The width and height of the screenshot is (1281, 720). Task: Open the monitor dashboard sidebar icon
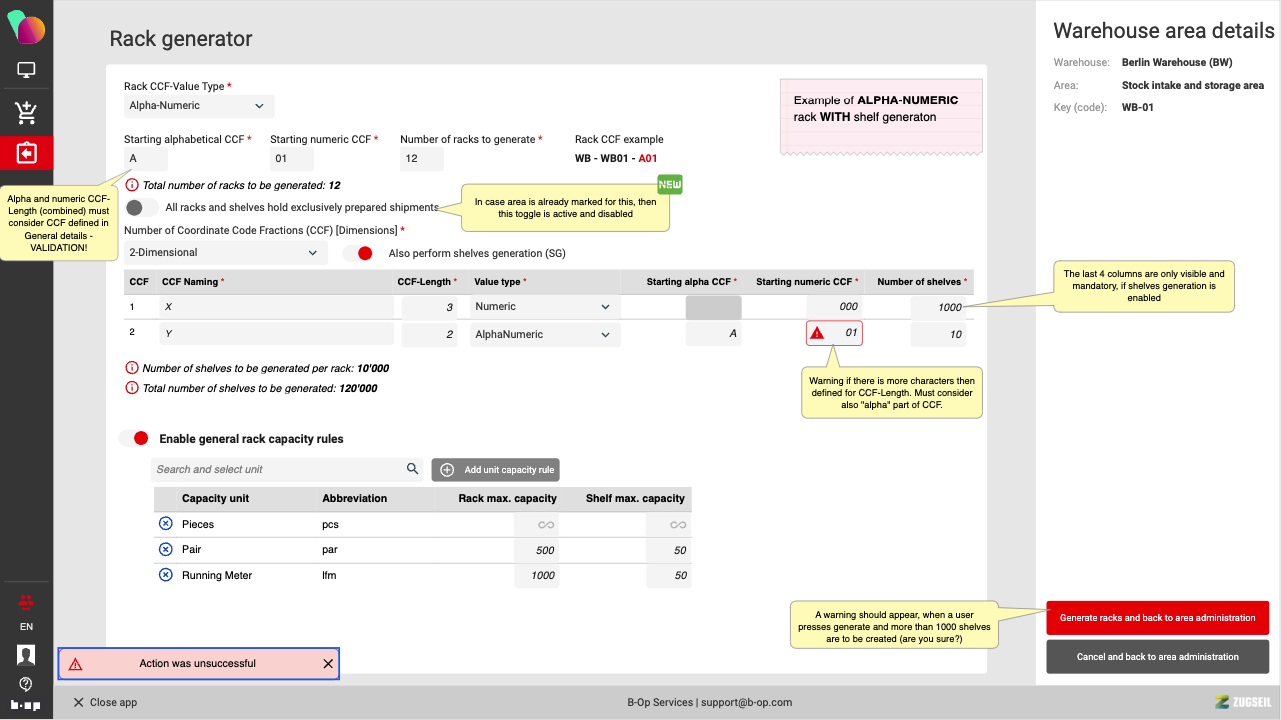(26, 71)
